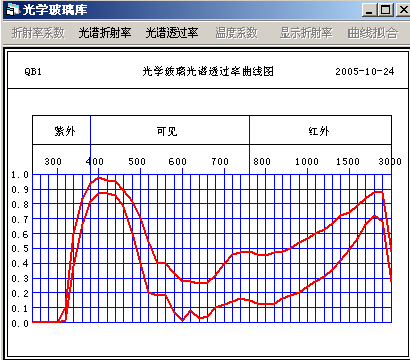Click the glass name QB1 label

(33, 71)
